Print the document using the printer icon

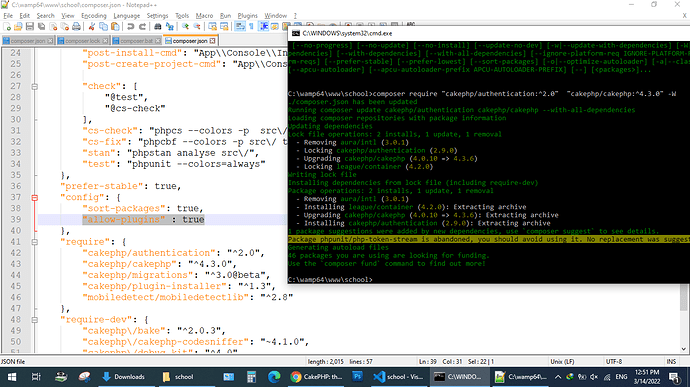(x=76, y=27)
